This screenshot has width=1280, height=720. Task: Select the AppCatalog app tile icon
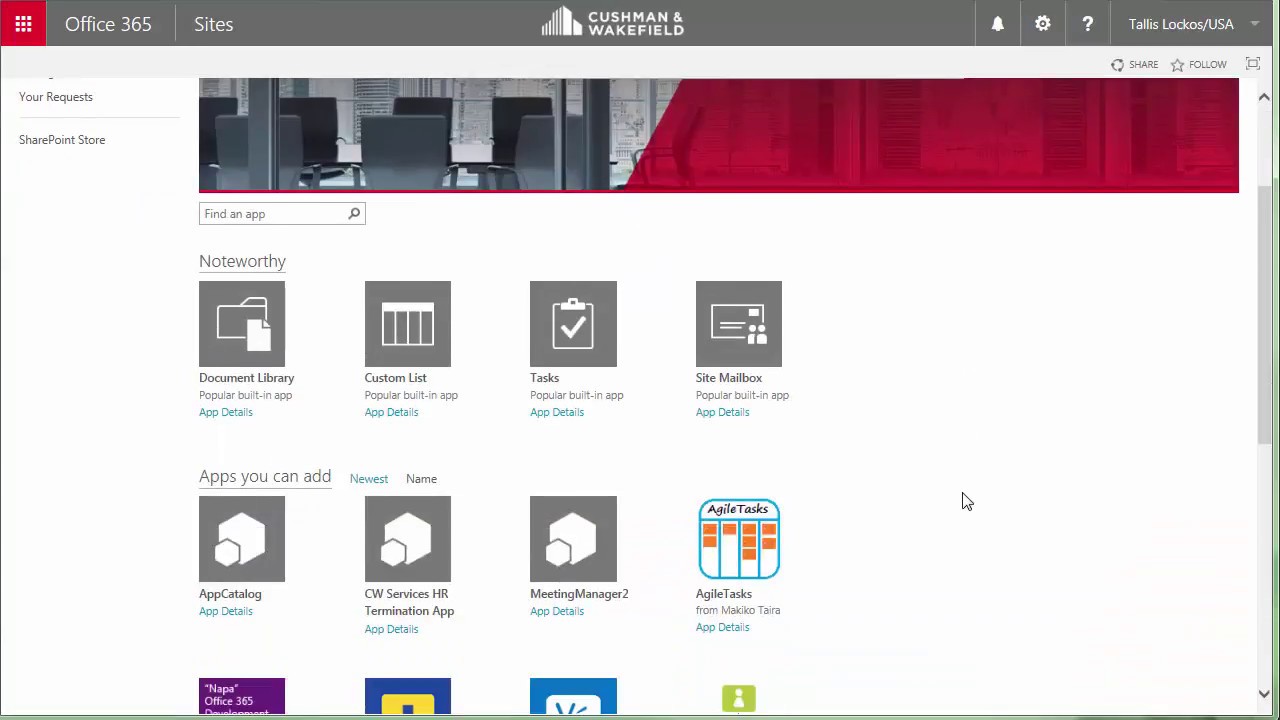242,539
